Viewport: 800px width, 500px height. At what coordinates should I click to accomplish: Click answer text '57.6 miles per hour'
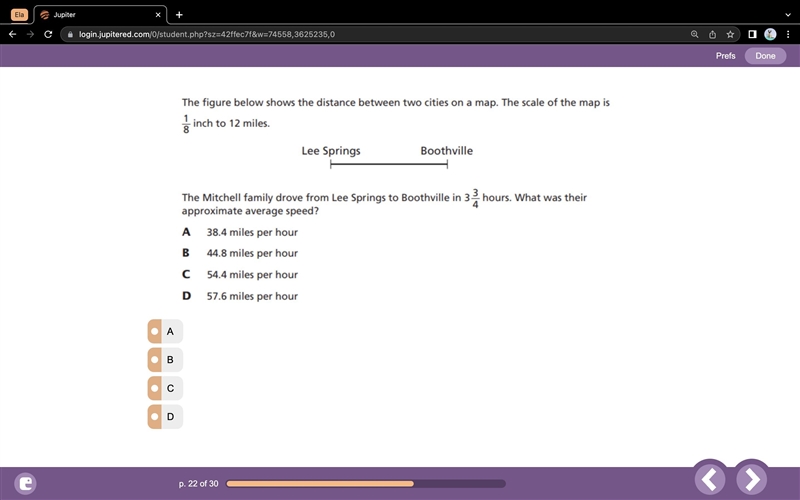click(252, 296)
